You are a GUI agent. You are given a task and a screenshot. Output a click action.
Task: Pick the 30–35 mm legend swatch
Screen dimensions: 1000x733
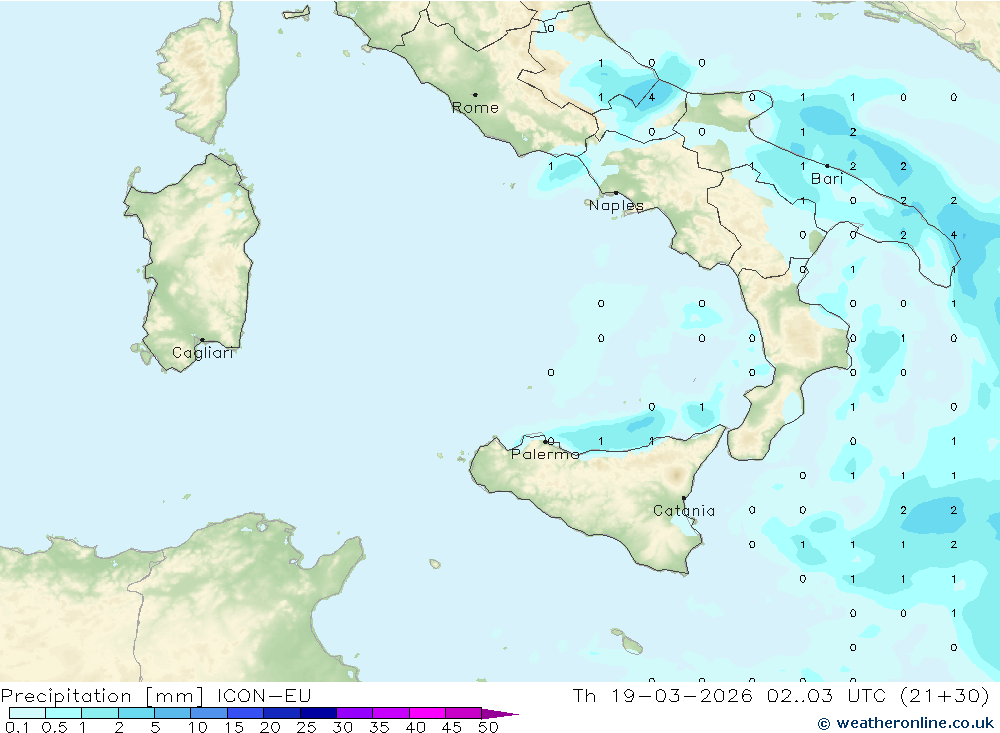pos(355,713)
